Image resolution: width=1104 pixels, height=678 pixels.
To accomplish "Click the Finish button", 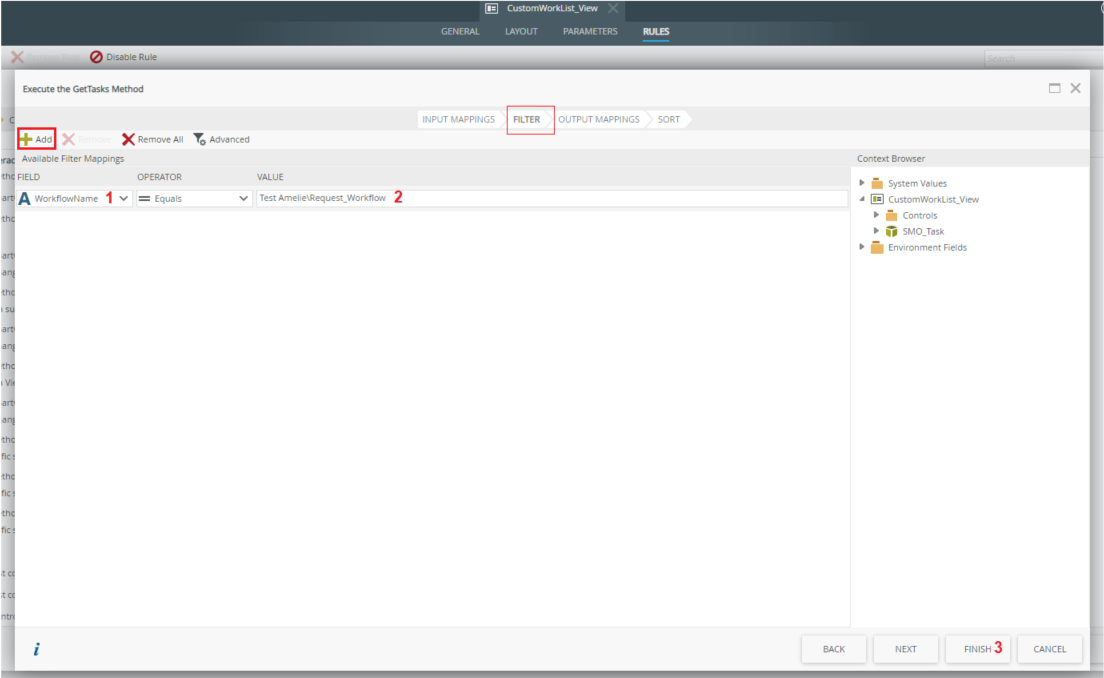I will 977,649.
